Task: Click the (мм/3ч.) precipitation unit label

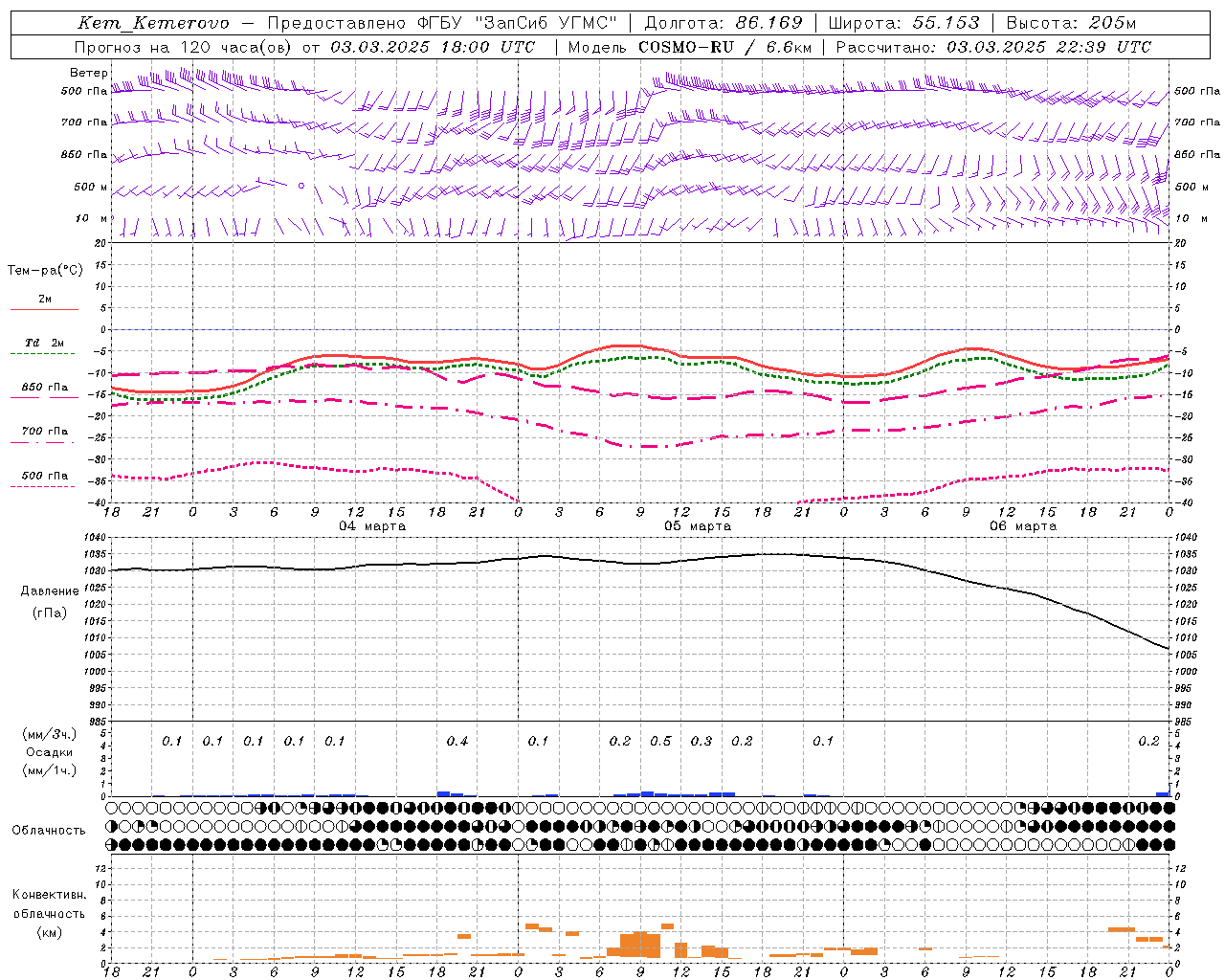Action: click(x=50, y=735)
